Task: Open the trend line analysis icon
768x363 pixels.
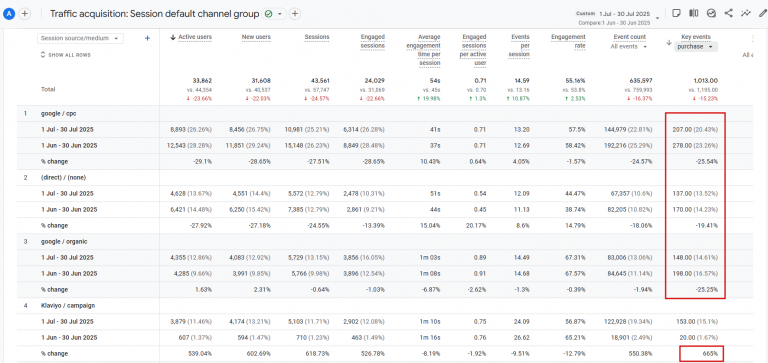Action: click(x=745, y=13)
